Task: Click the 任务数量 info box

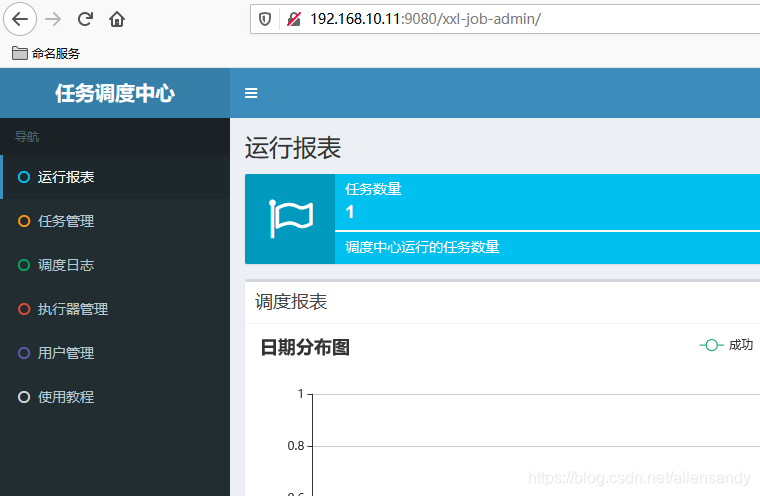Action: pos(502,219)
